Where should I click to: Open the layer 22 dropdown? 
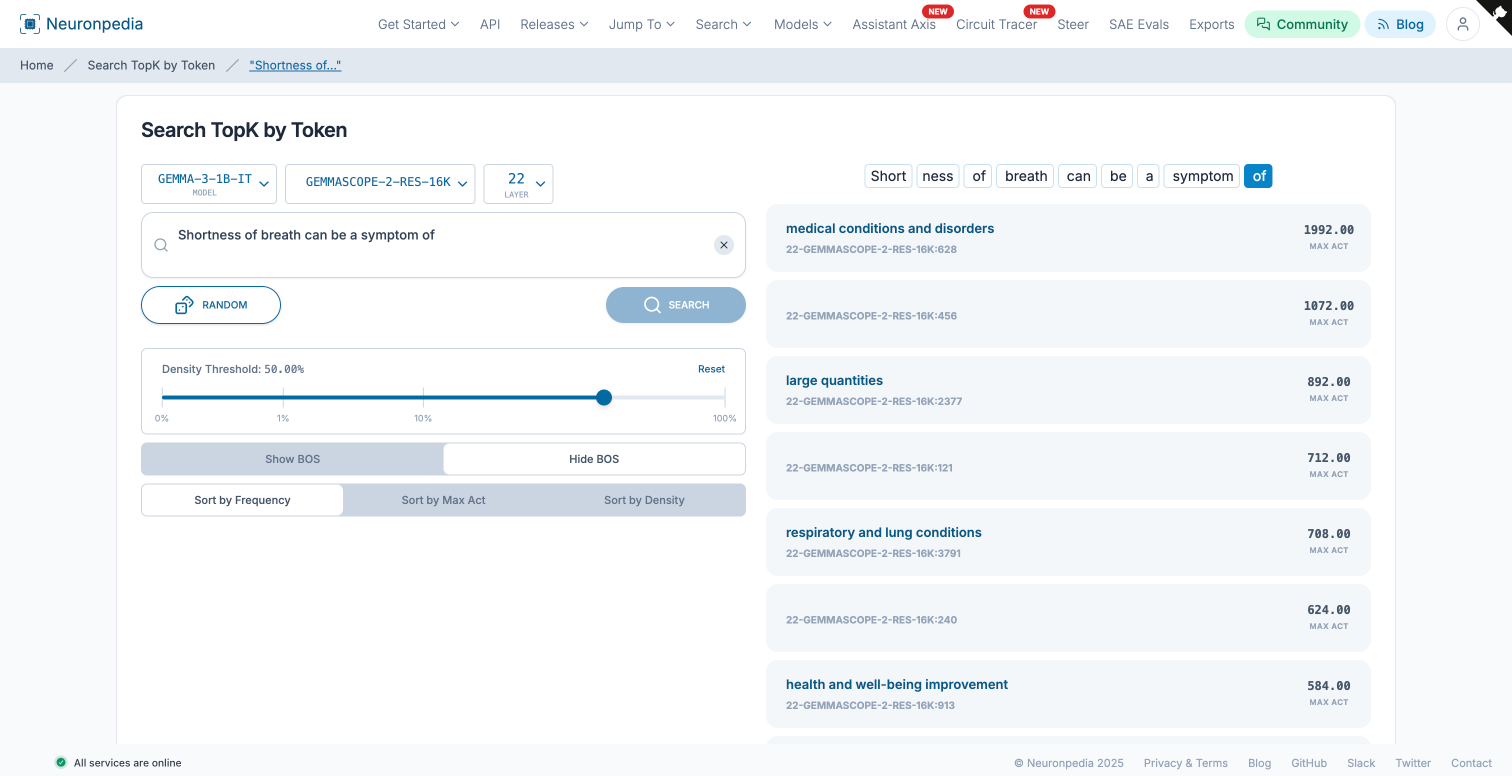pos(518,184)
